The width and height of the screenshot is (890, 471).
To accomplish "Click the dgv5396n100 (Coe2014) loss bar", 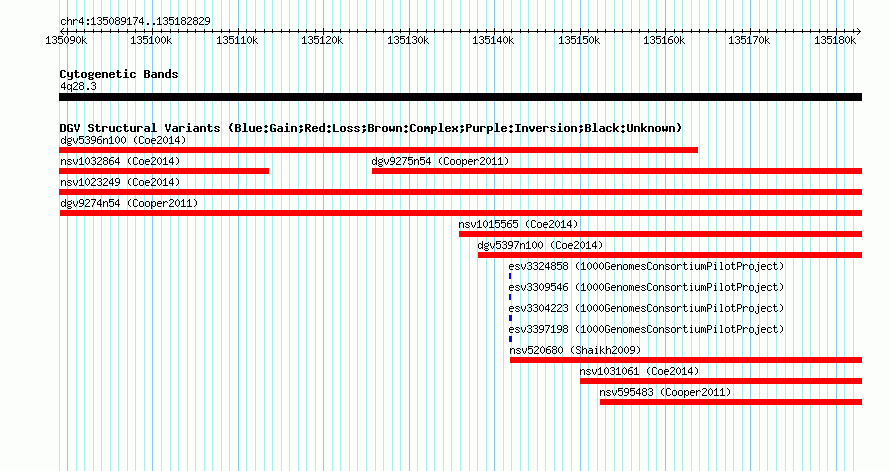I will coord(379,150).
